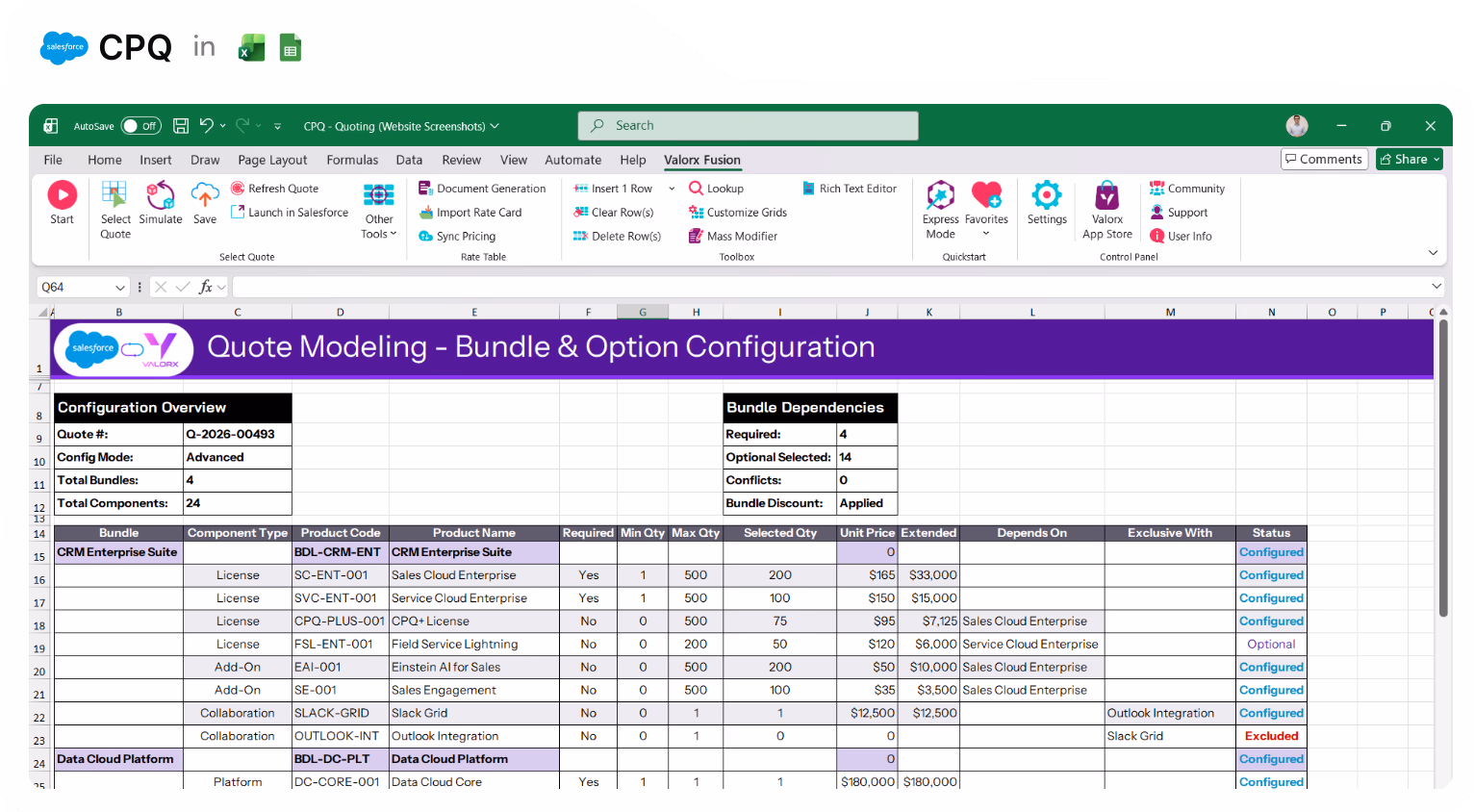The image size is (1474, 812).
Task: Select the Simulate icon
Action: tap(160, 202)
